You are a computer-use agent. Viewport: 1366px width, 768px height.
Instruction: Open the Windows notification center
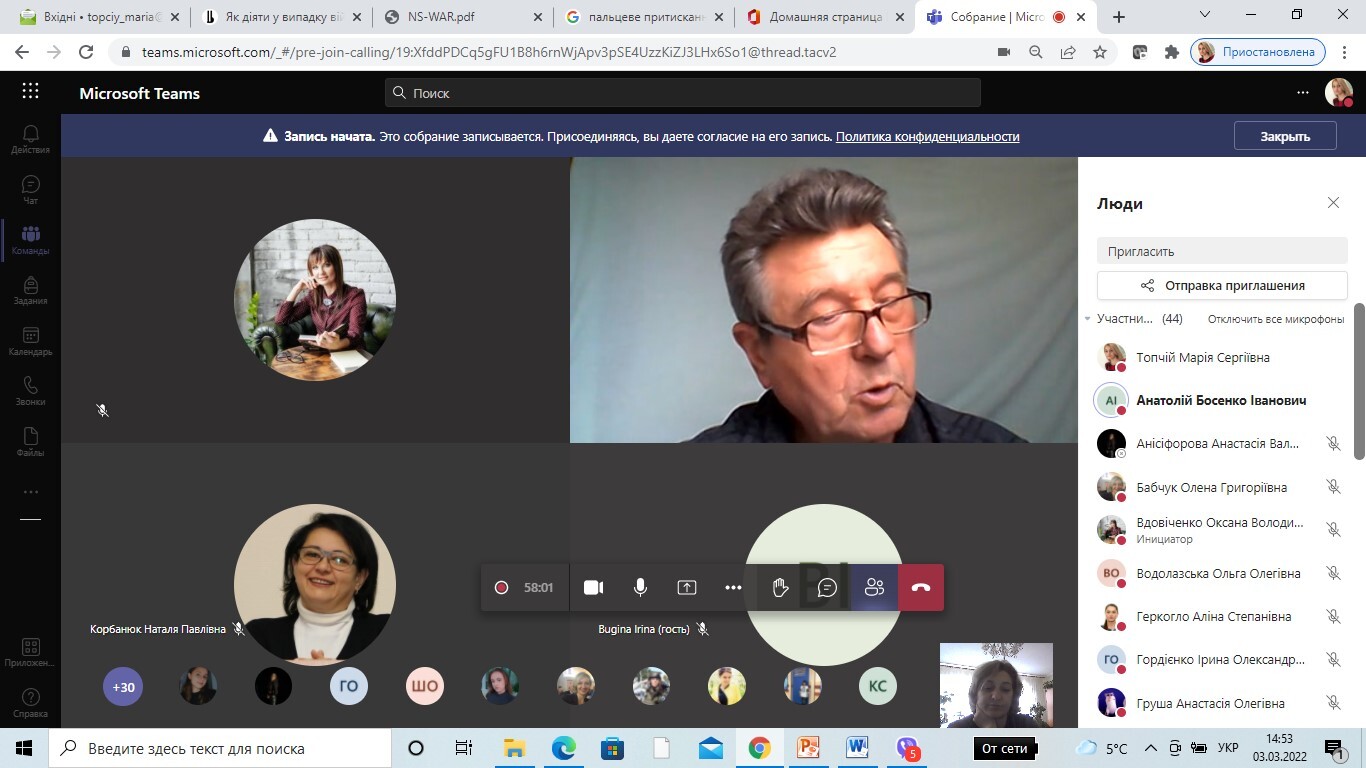tap(1336, 748)
